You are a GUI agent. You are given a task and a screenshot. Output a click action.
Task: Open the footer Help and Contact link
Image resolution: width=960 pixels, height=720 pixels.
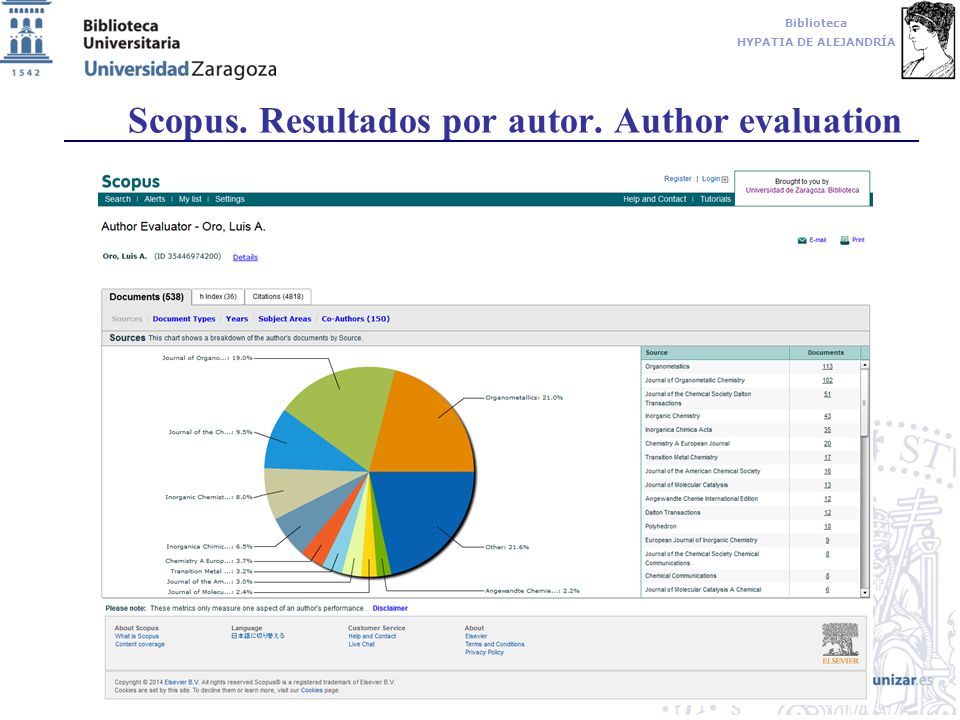coord(372,637)
